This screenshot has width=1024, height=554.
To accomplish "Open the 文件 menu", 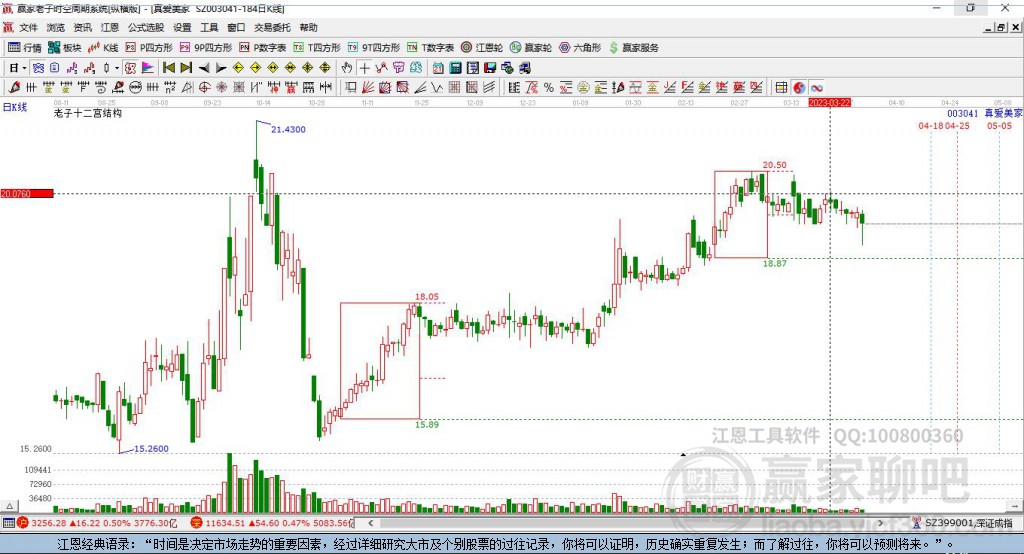I will [28, 27].
